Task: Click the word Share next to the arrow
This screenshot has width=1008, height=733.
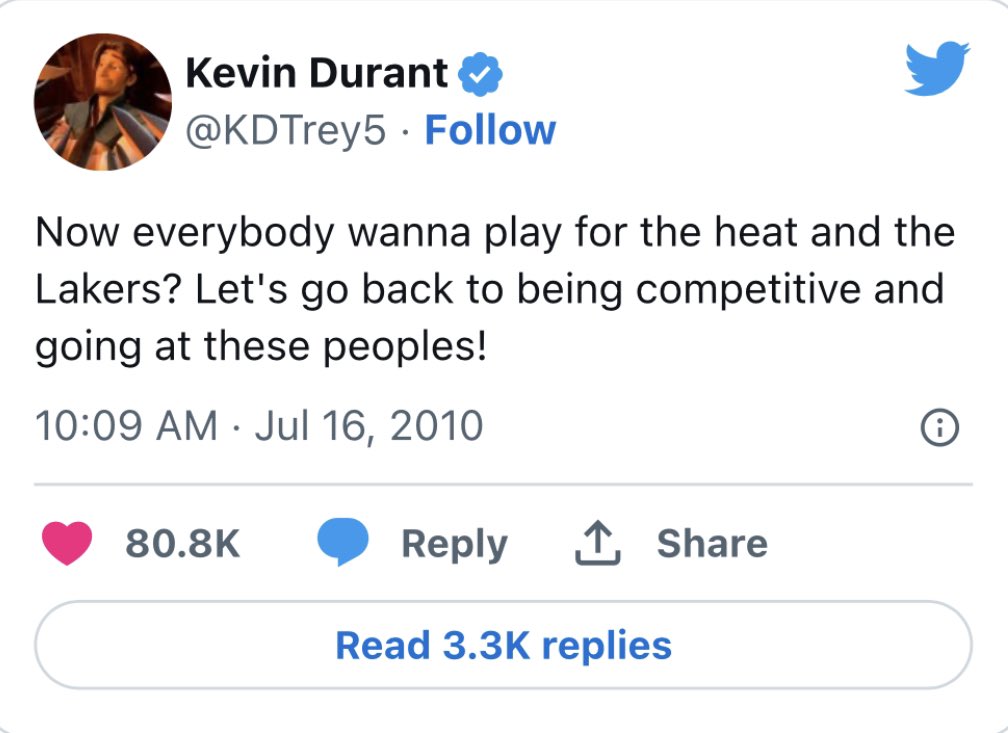Action: pyautogui.click(x=713, y=543)
